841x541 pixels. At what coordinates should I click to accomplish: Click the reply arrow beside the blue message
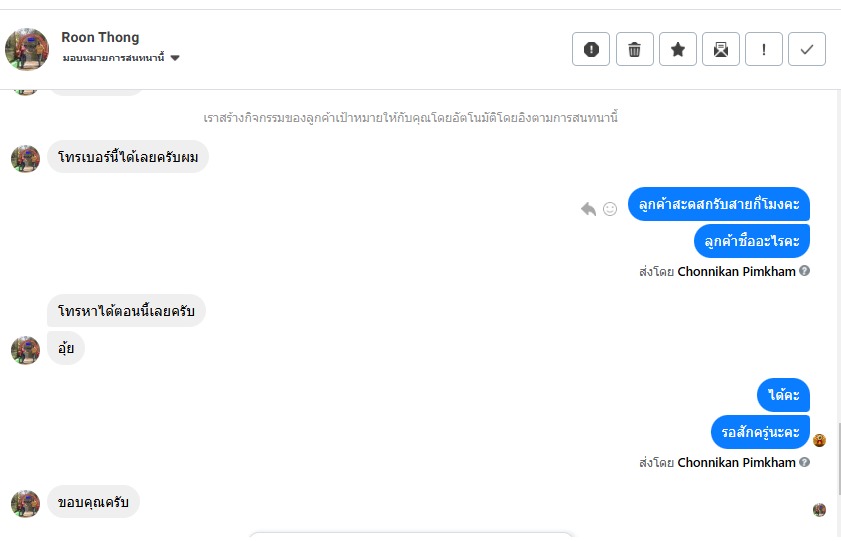[588, 208]
